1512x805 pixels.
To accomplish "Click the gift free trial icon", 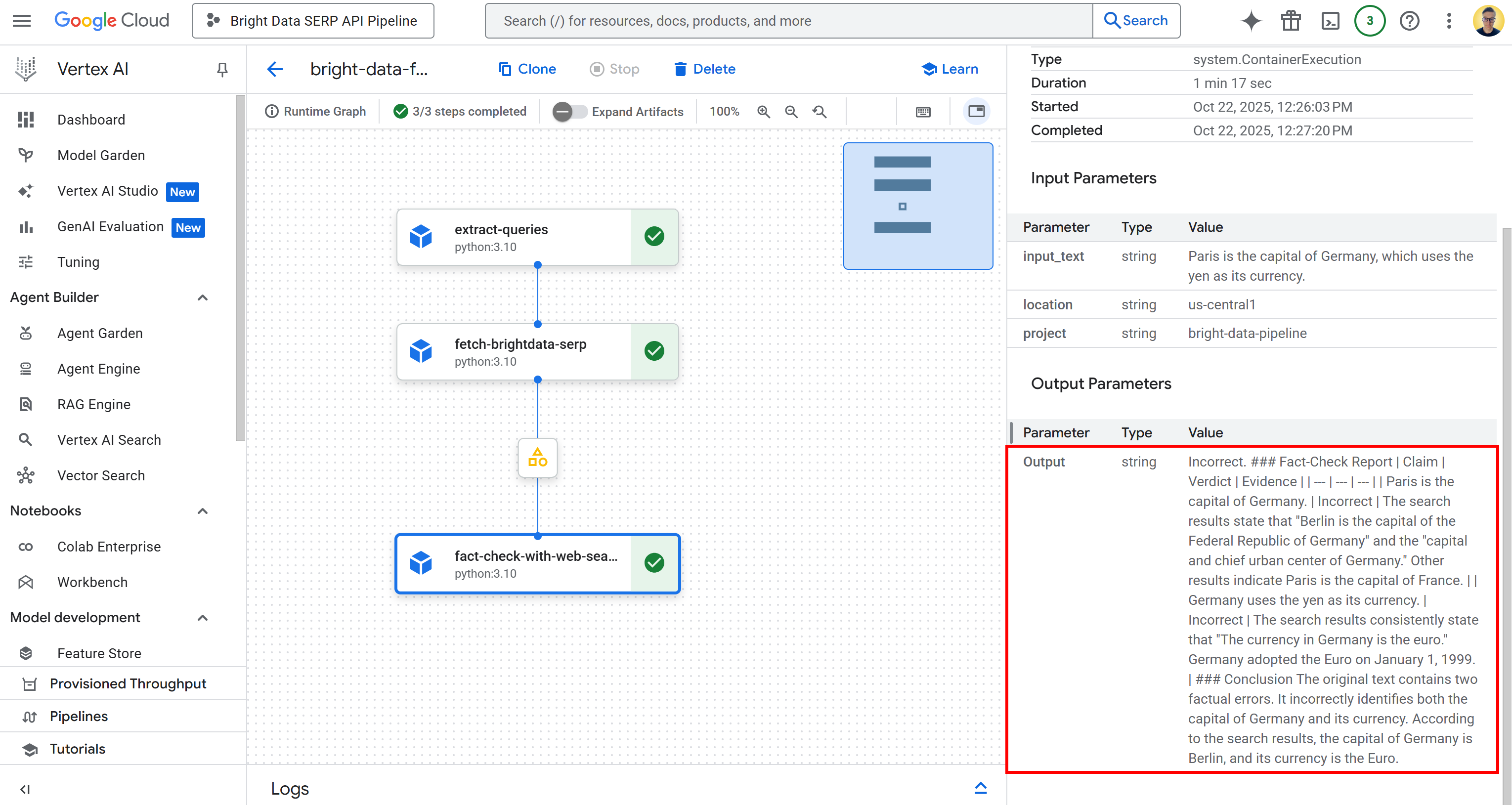I will 1291,21.
